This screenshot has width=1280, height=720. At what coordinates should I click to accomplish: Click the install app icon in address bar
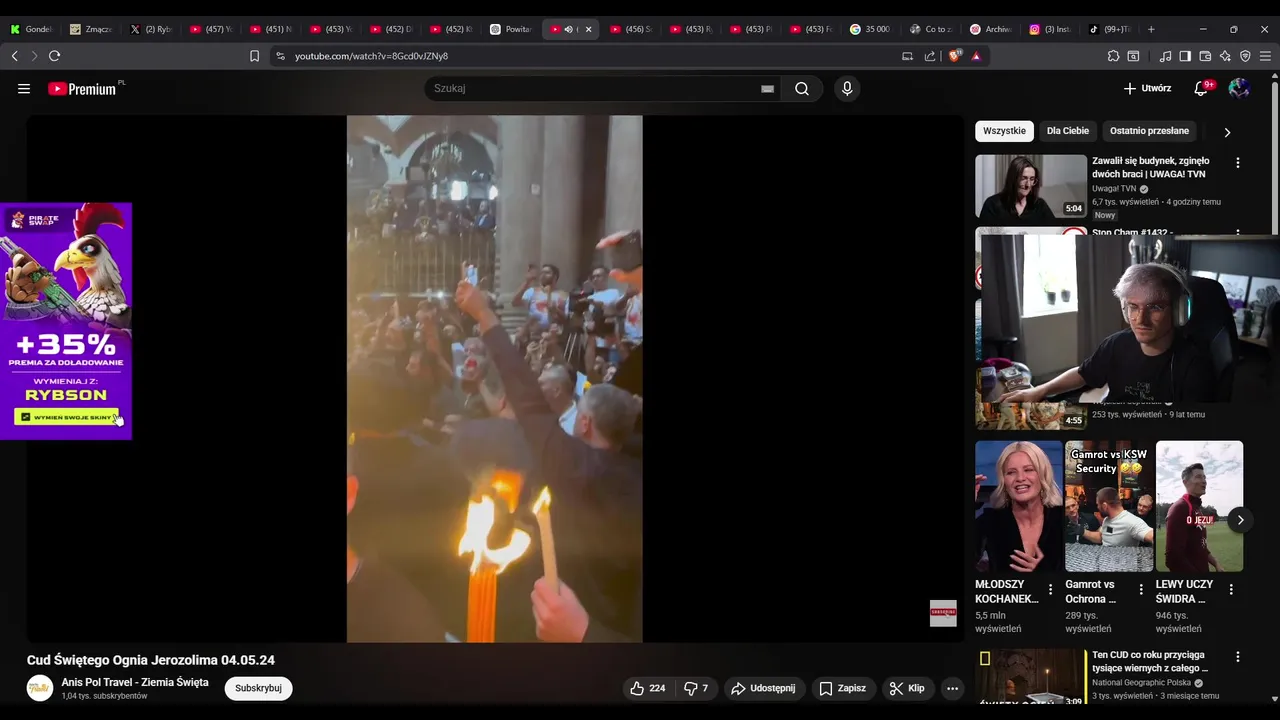(x=907, y=56)
